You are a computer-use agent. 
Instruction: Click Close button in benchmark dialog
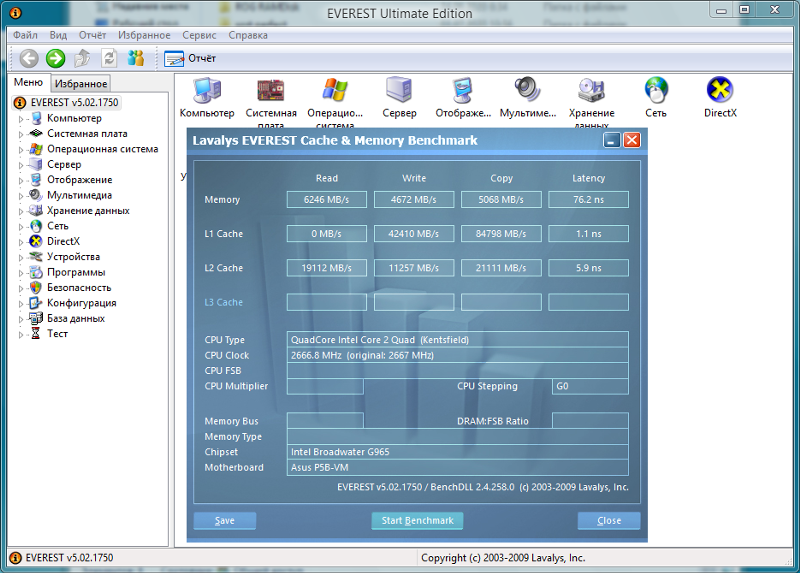pyautogui.click(x=609, y=520)
